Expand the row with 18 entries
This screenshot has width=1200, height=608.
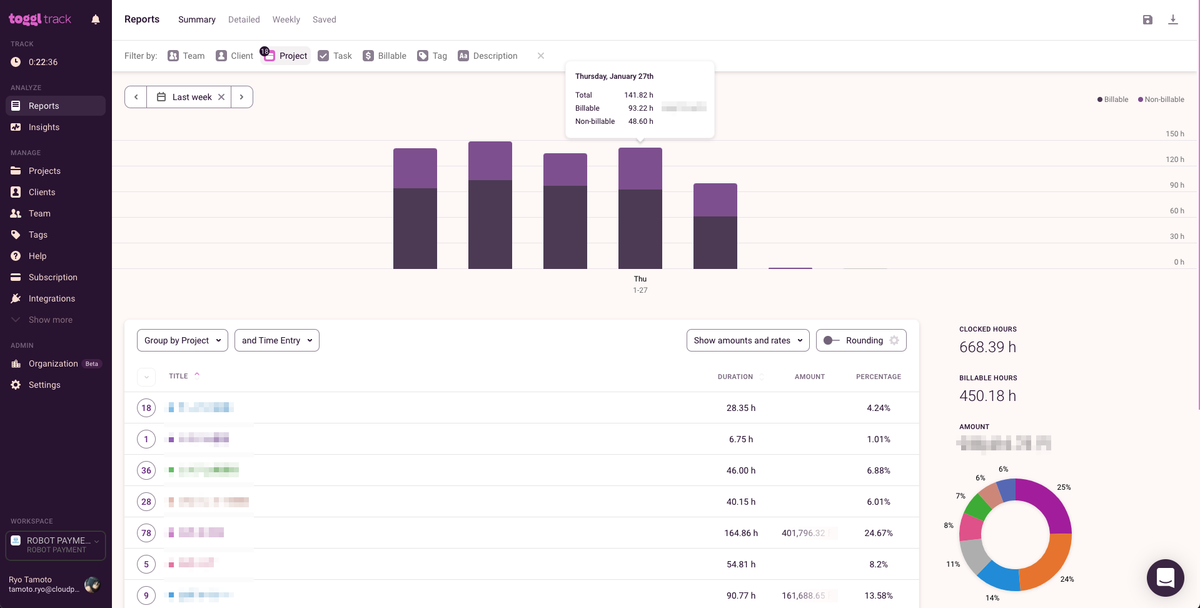[147, 408]
